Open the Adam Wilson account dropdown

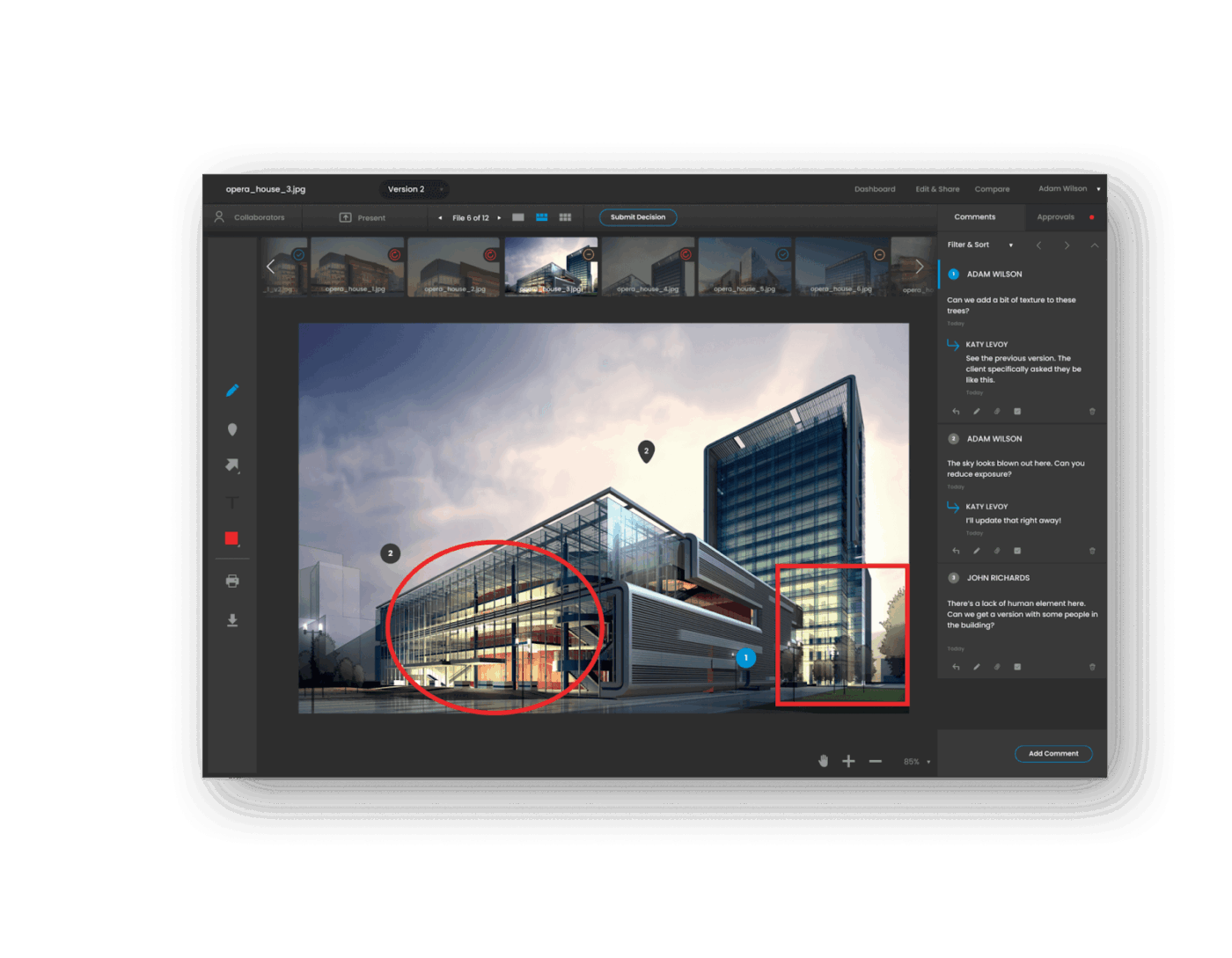[1069, 188]
